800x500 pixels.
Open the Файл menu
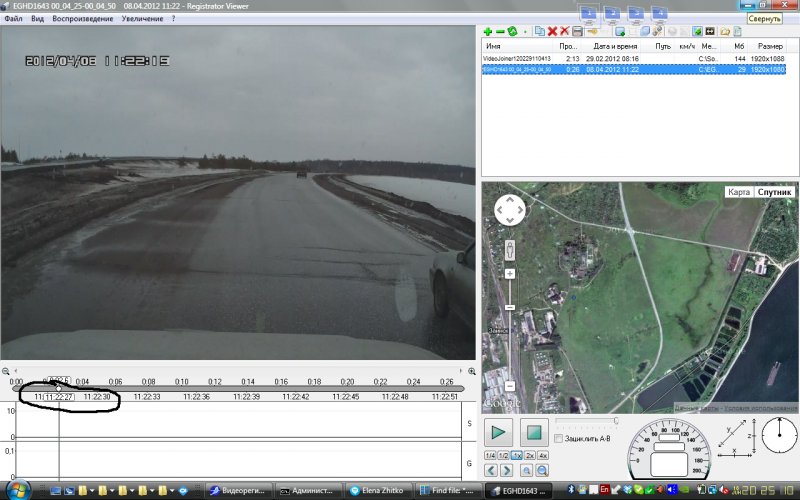coord(13,19)
